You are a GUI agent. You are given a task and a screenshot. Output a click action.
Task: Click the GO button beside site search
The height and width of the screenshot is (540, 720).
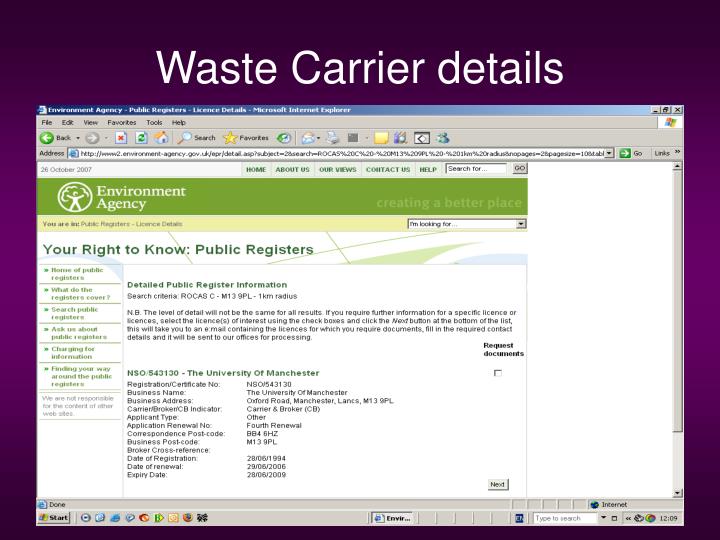[x=520, y=169]
